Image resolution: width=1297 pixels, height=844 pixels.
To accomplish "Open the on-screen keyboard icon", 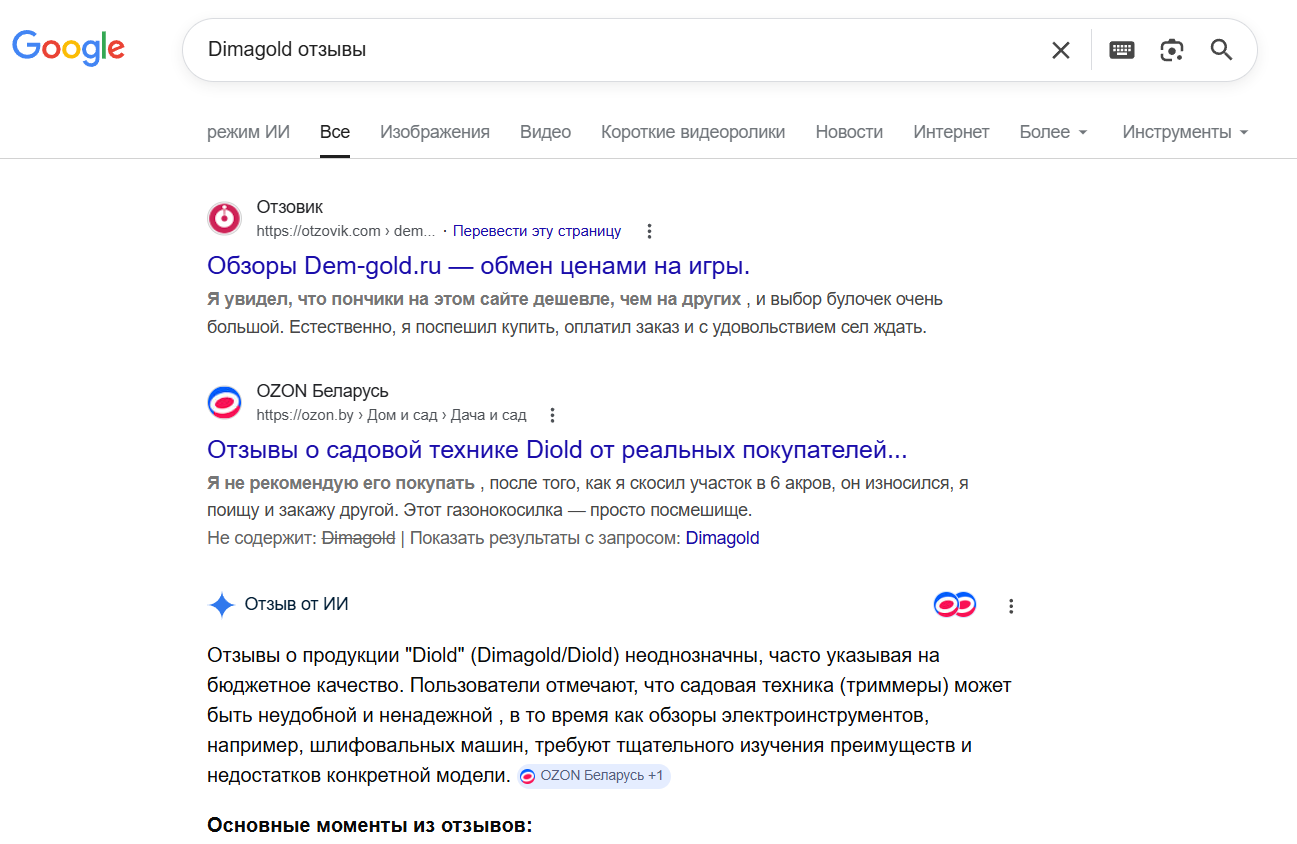I will tap(1122, 50).
